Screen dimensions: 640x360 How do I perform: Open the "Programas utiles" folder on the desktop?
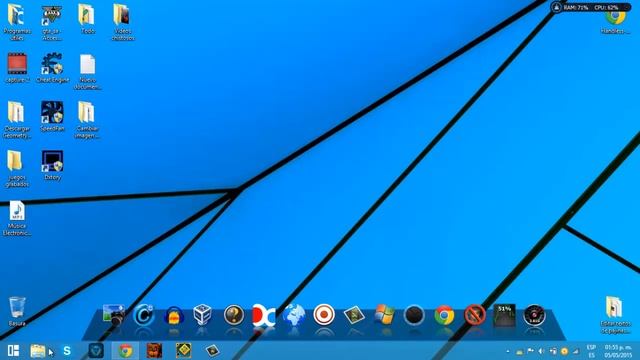[x=17, y=21]
